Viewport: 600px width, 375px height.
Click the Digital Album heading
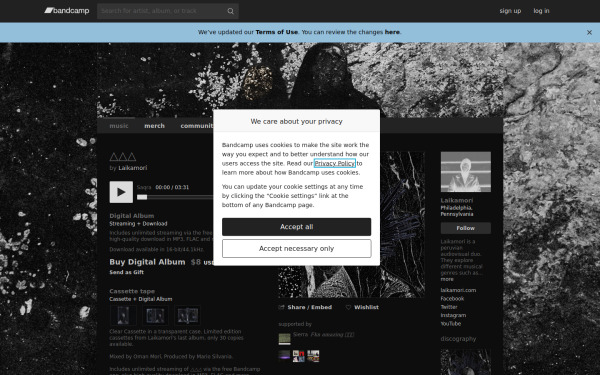[x=132, y=216]
